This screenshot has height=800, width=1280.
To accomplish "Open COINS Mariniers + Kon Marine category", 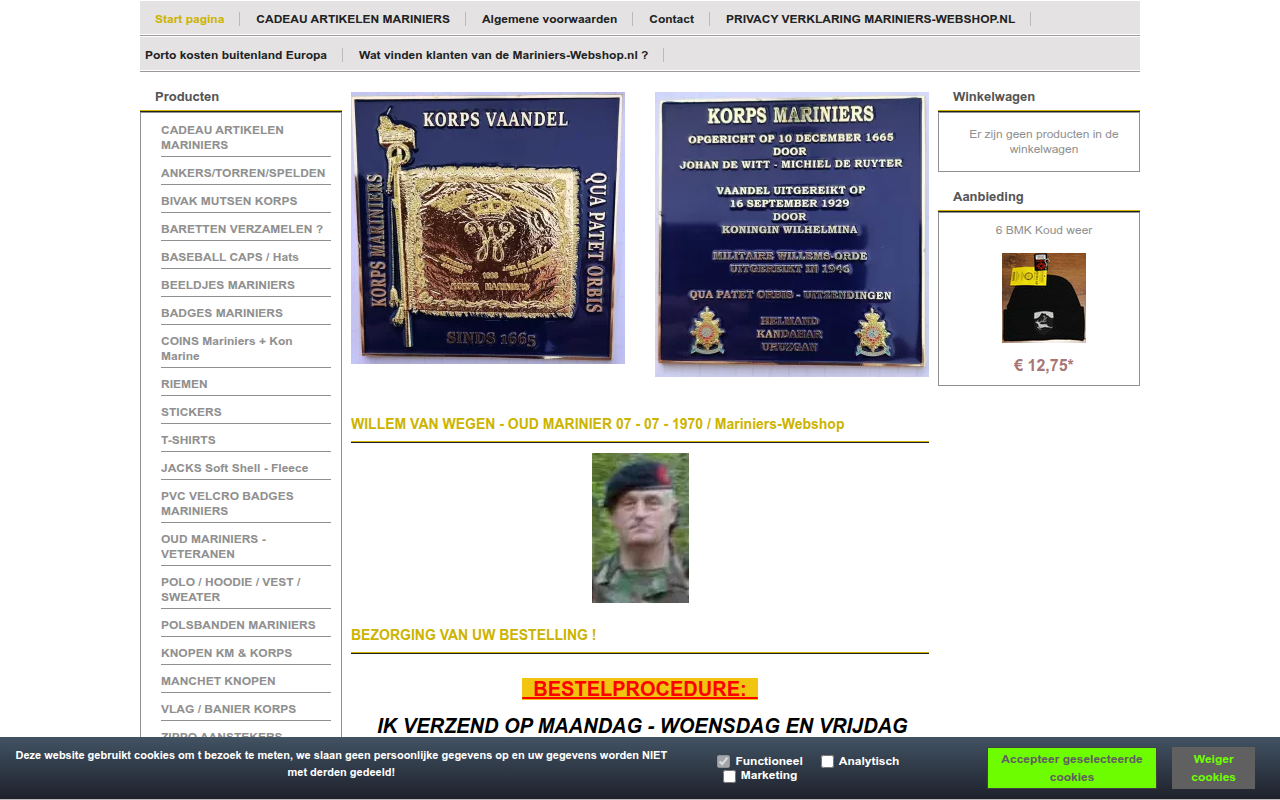I will click(245, 348).
